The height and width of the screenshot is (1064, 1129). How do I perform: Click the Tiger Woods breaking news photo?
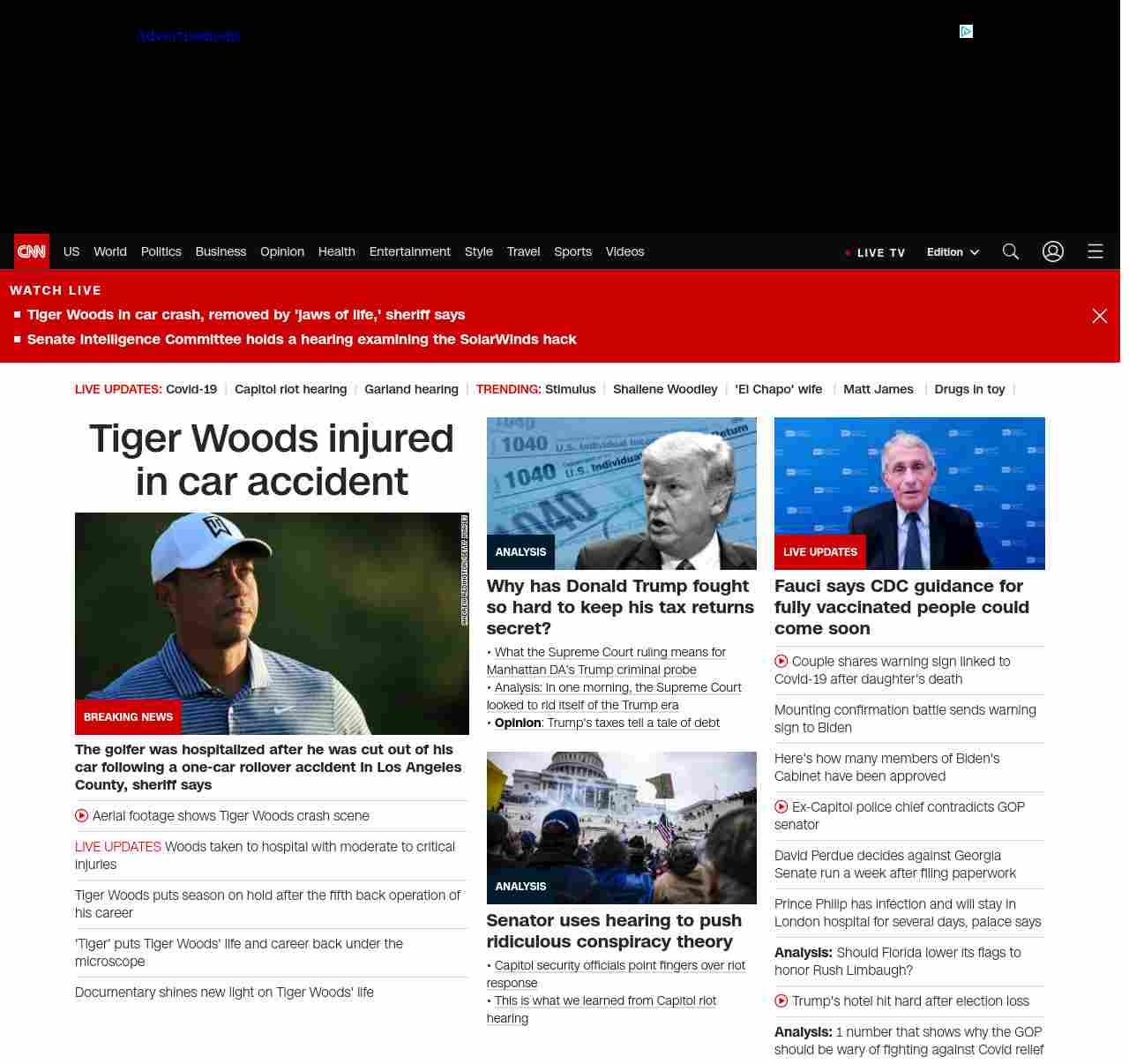point(272,623)
